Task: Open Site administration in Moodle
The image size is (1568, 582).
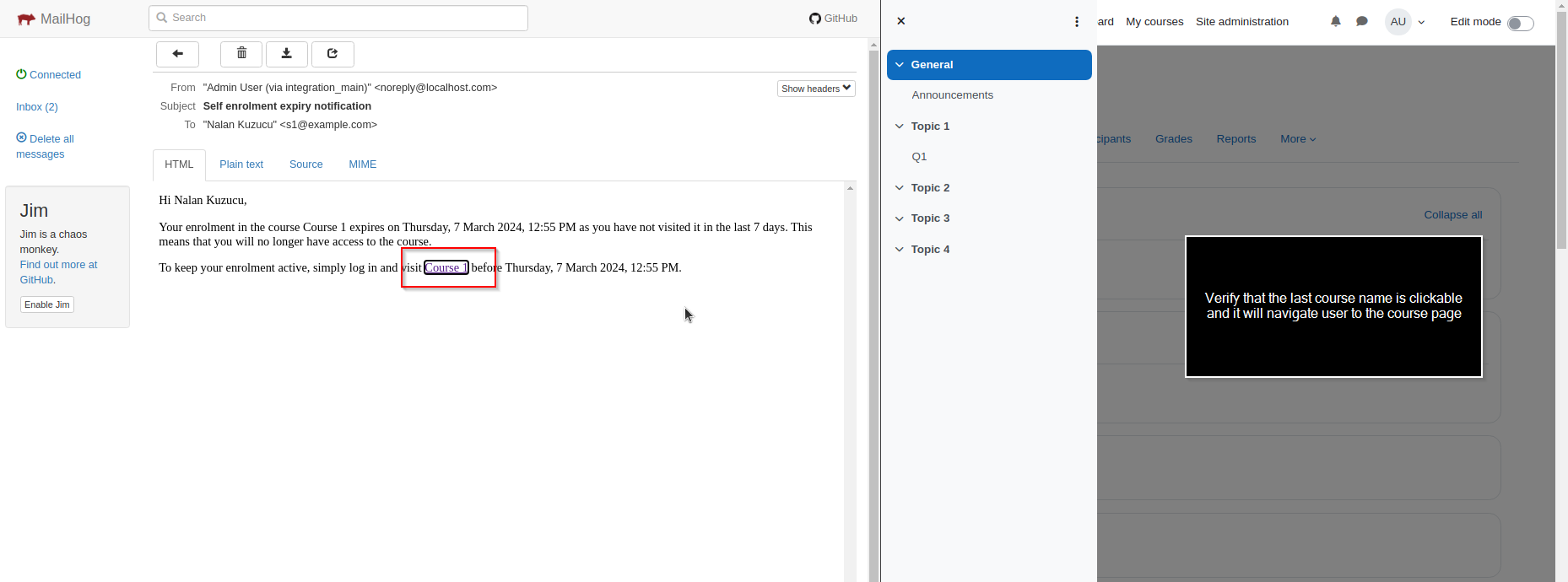Action: click(x=1242, y=22)
